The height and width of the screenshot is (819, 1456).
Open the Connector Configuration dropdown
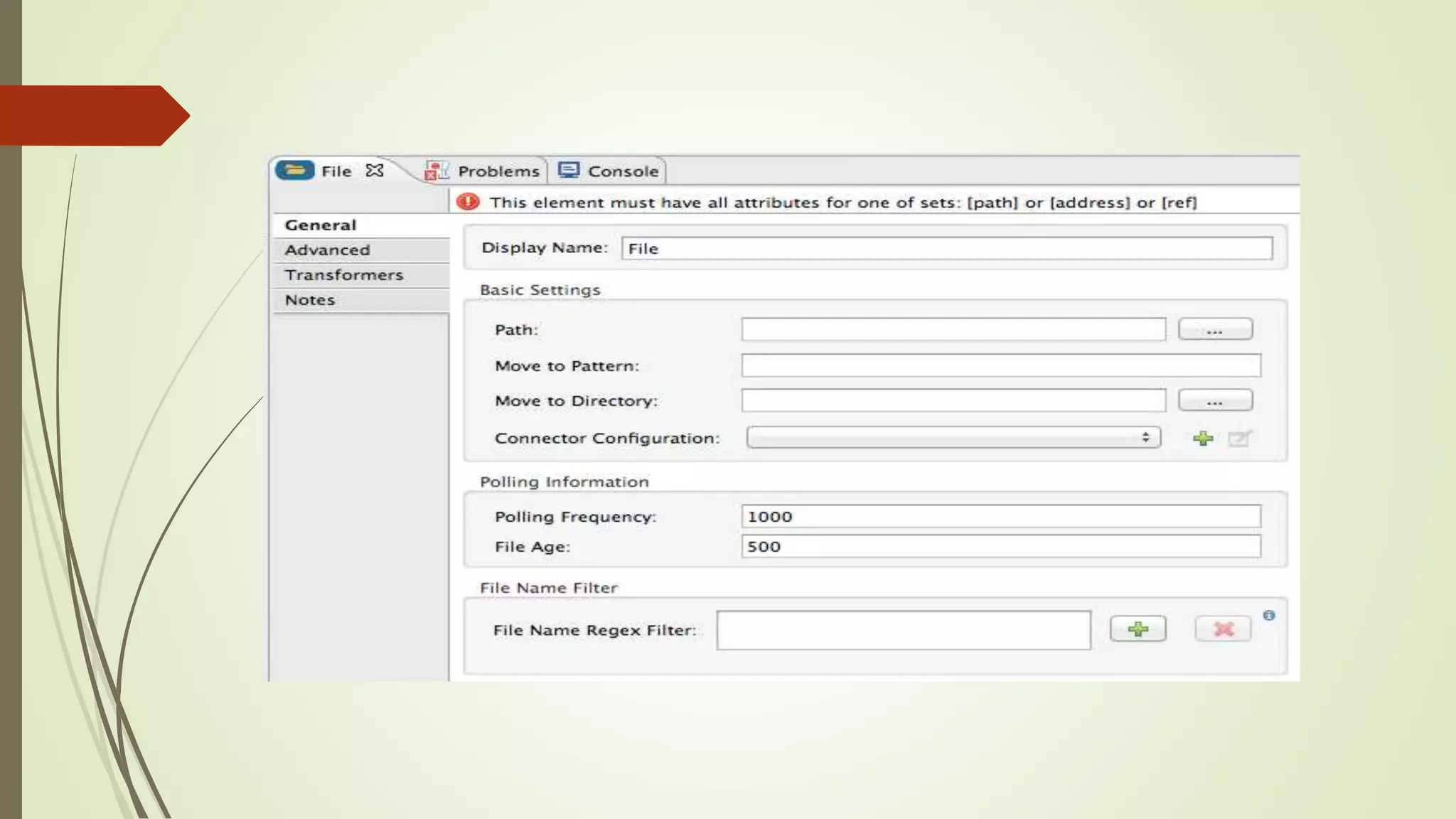point(953,437)
